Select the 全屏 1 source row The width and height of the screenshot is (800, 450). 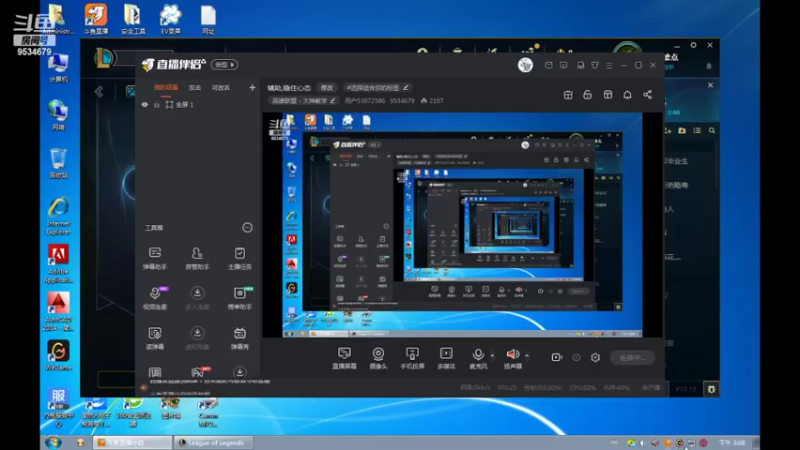(197, 105)
